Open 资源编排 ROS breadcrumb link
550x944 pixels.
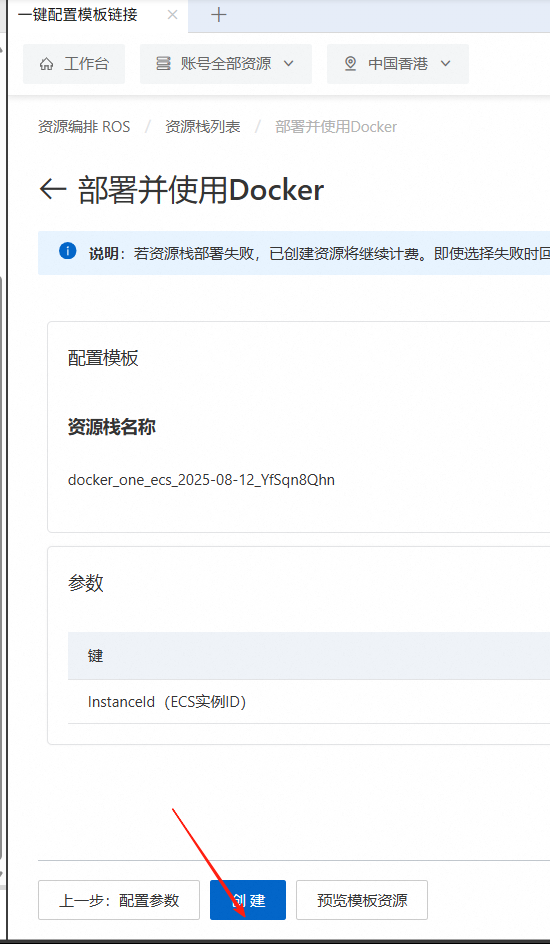click(84, 127)
